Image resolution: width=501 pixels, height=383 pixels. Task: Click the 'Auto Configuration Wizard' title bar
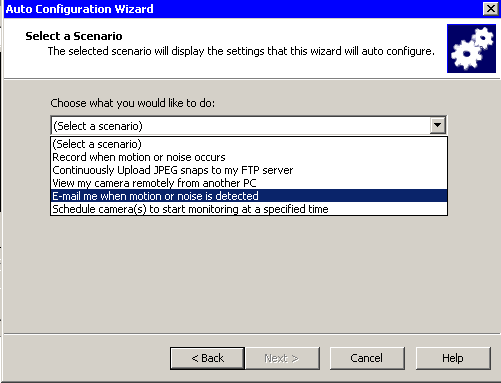[x=79, y=9]
